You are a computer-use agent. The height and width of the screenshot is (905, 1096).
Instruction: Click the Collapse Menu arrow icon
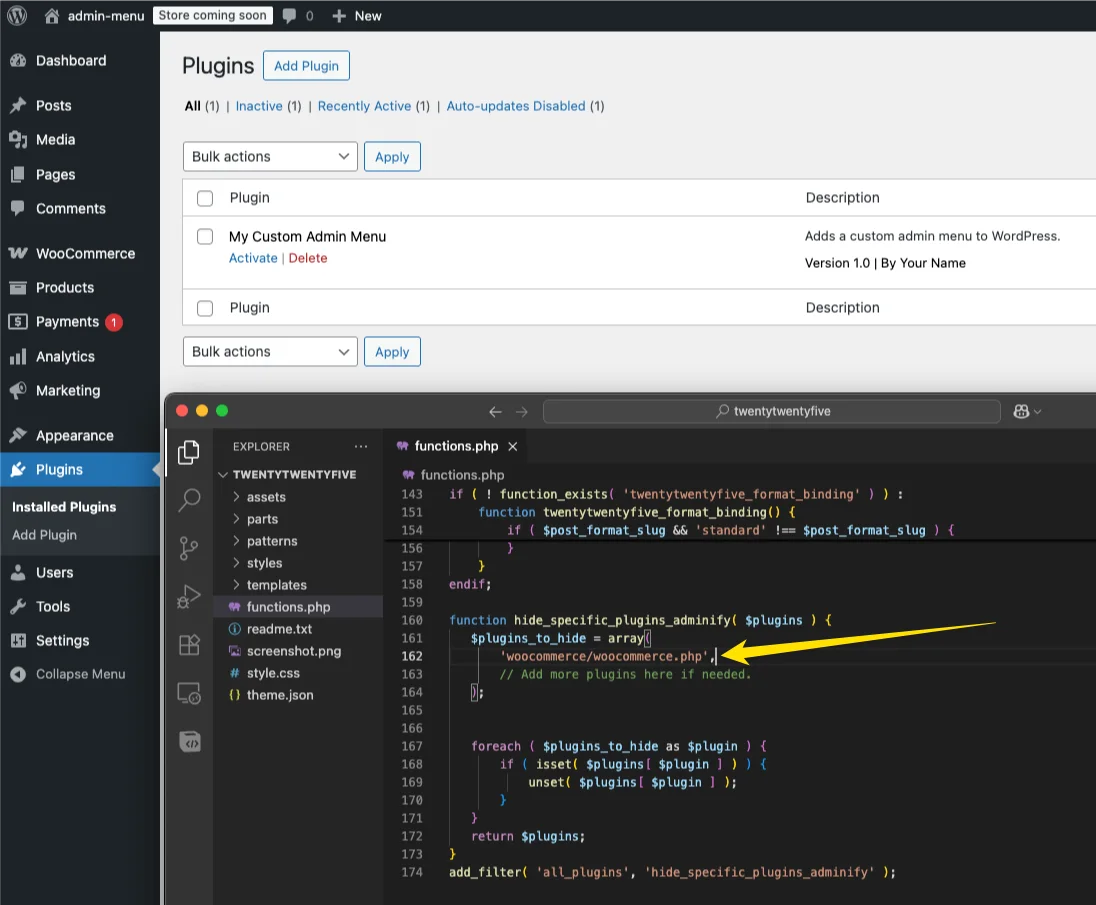(18, 674)
